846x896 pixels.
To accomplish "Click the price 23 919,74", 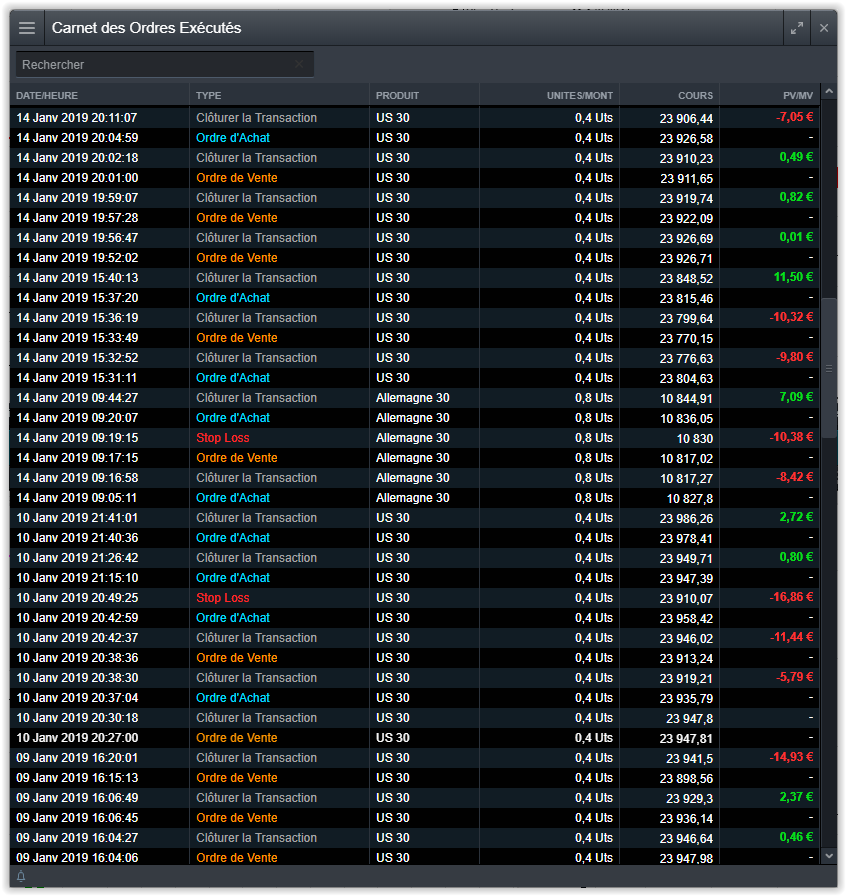I will pos(686,198).
